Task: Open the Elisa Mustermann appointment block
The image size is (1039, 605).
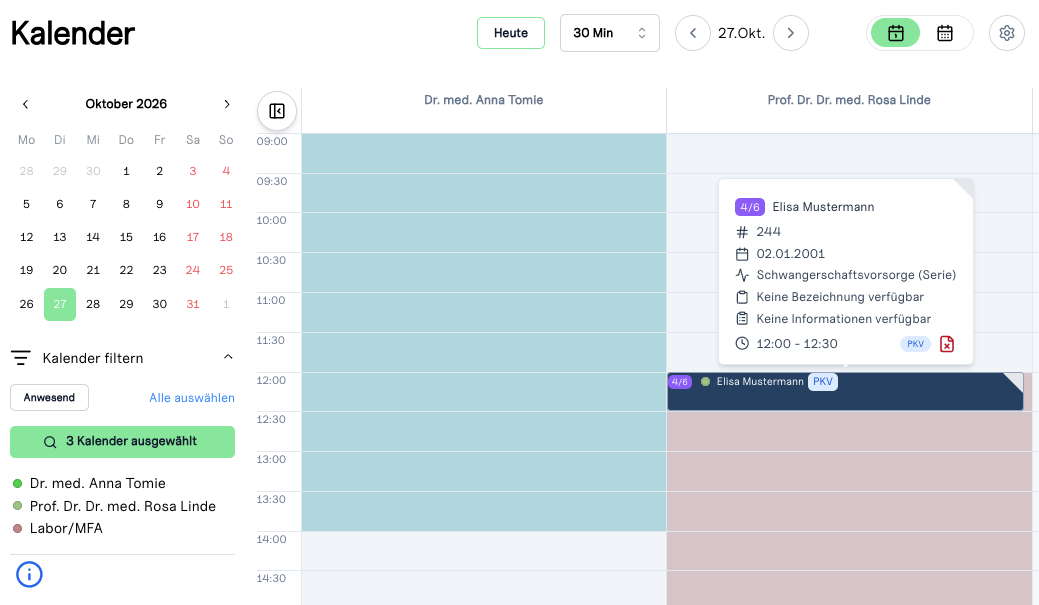Action: 846,392
